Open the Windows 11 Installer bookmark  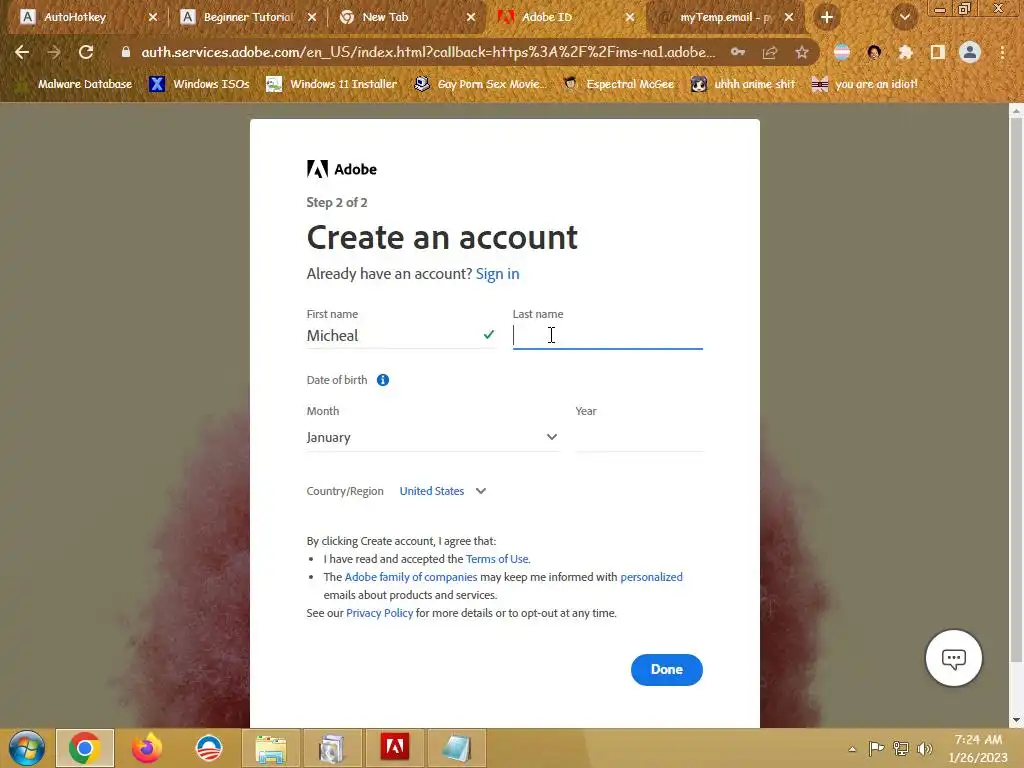(332, 84)
